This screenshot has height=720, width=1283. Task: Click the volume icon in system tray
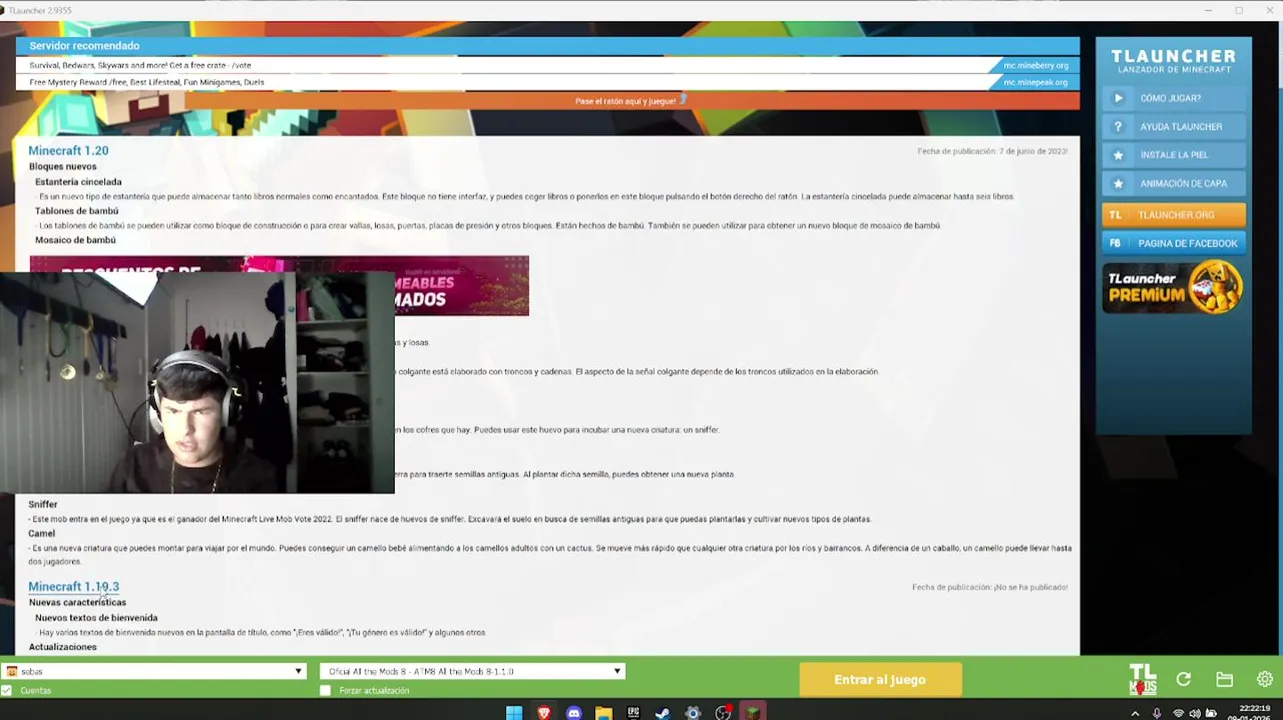[1195, 713]
